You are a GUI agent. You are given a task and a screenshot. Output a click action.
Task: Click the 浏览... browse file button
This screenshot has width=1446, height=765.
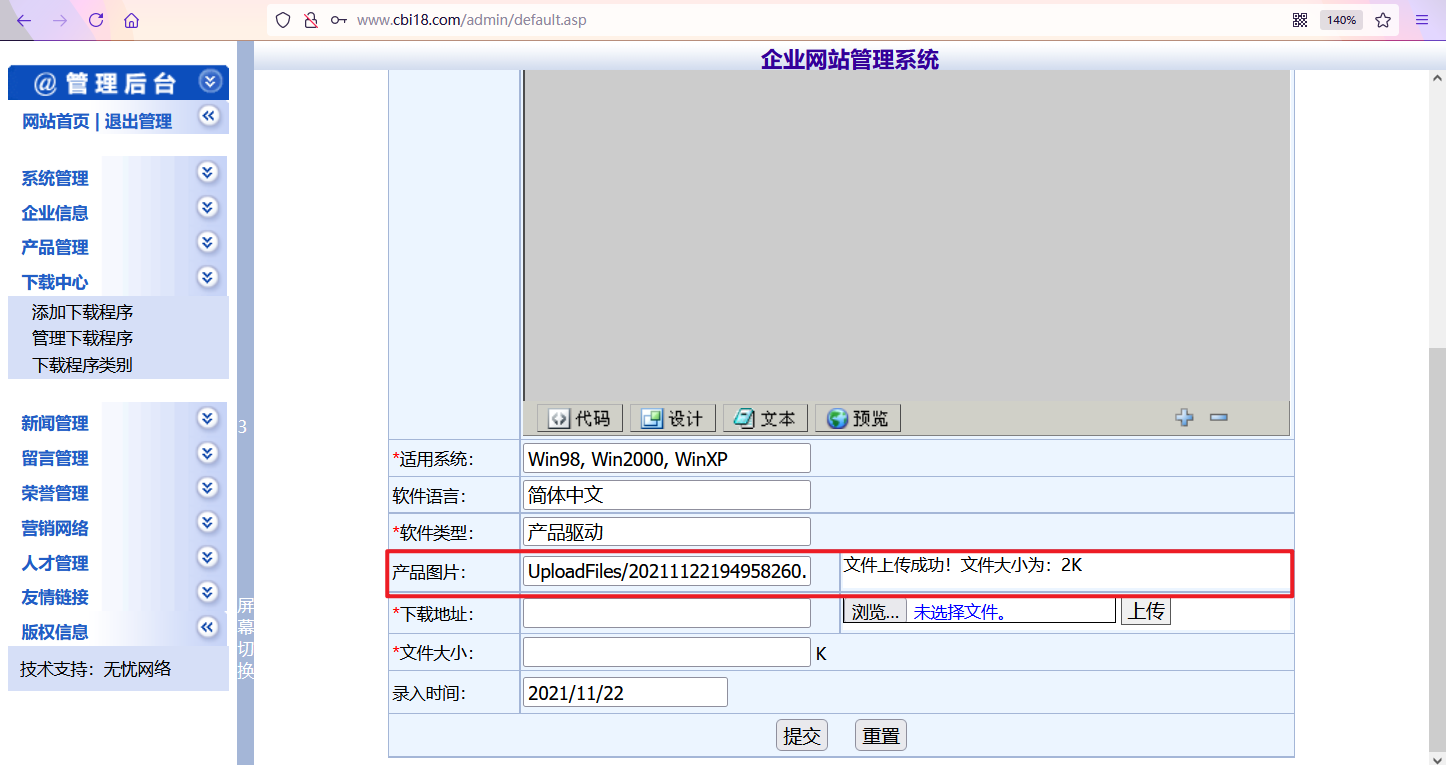[875, 611]
